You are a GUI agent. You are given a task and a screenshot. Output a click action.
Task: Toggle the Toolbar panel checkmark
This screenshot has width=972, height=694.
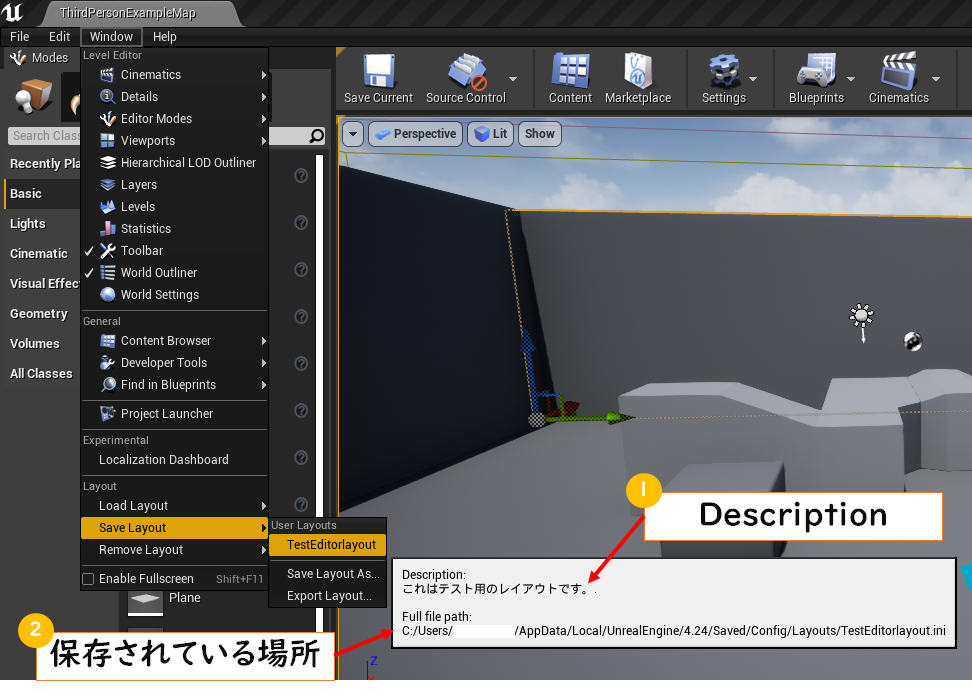pos(89,251)
